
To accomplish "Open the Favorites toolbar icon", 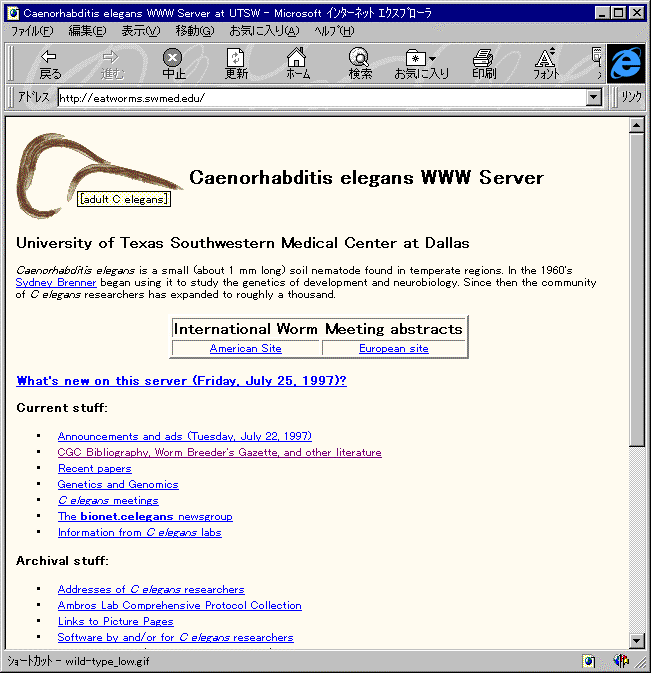I will tap(421, 64).
